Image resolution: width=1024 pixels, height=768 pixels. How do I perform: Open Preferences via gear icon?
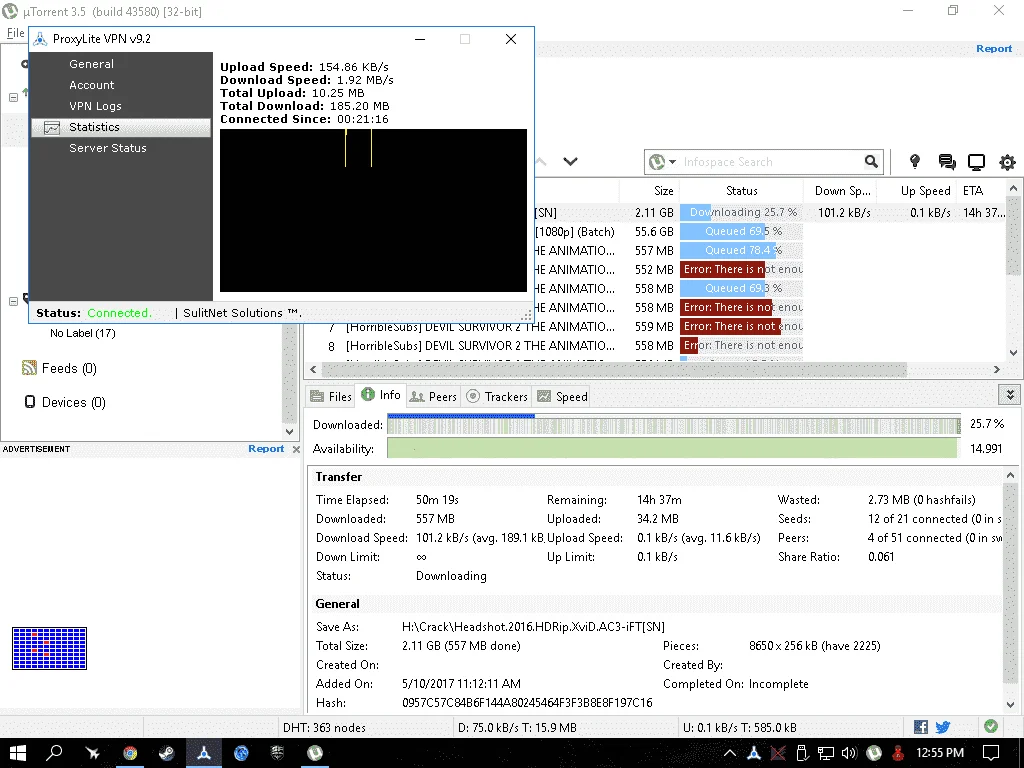click(x=1008, y=162)
